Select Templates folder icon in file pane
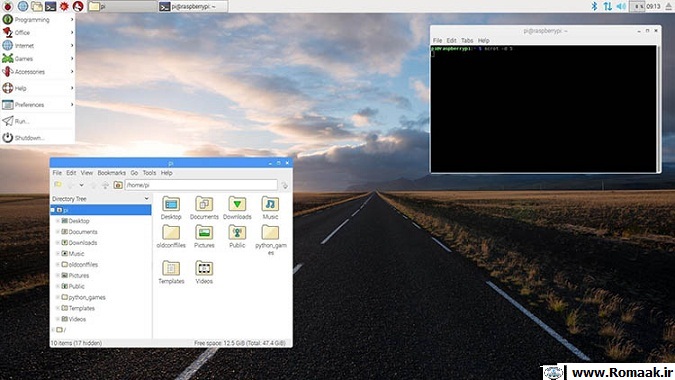The width and height of the screenshot is (675, 380). point(171,268)
